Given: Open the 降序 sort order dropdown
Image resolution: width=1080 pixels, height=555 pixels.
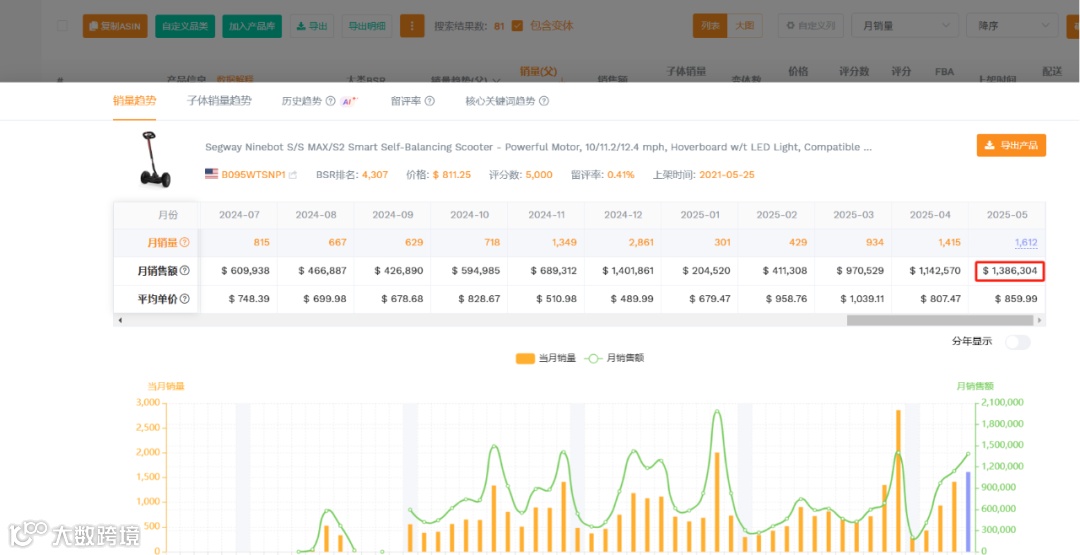Looking at the screenshot, I should click(x=1012, y=26).
